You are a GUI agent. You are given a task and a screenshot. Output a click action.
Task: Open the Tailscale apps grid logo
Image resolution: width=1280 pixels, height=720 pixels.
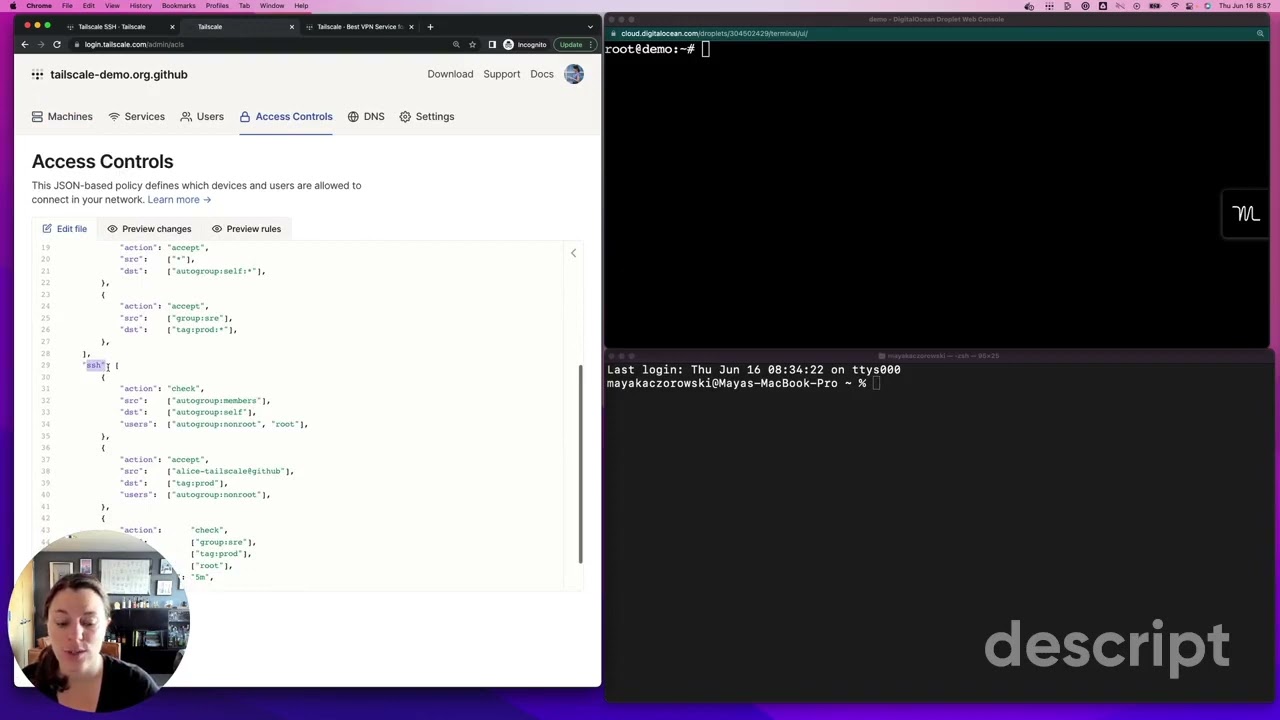pyautogui.click(x=37, y=74)
